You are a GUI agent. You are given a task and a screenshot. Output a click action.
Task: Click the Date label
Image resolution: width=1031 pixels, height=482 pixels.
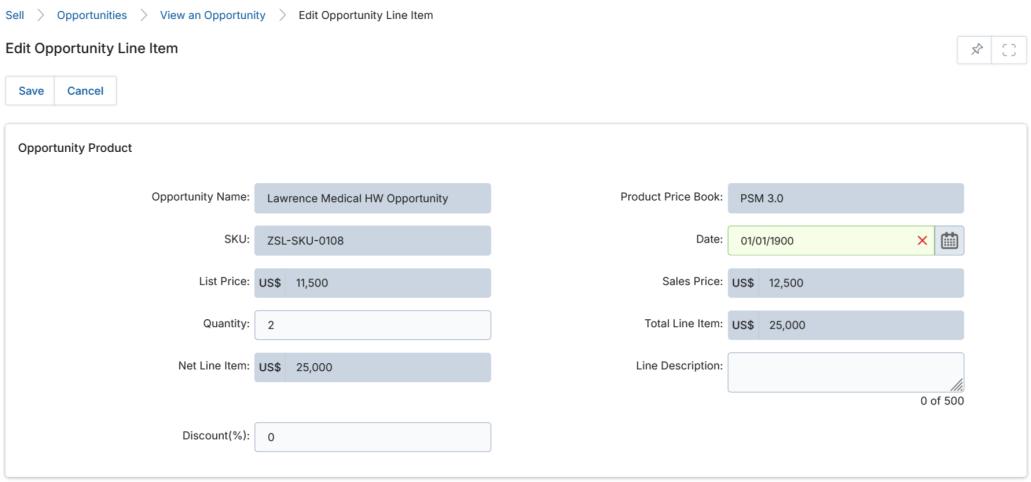pyautogui.click(x=709, y=239)
